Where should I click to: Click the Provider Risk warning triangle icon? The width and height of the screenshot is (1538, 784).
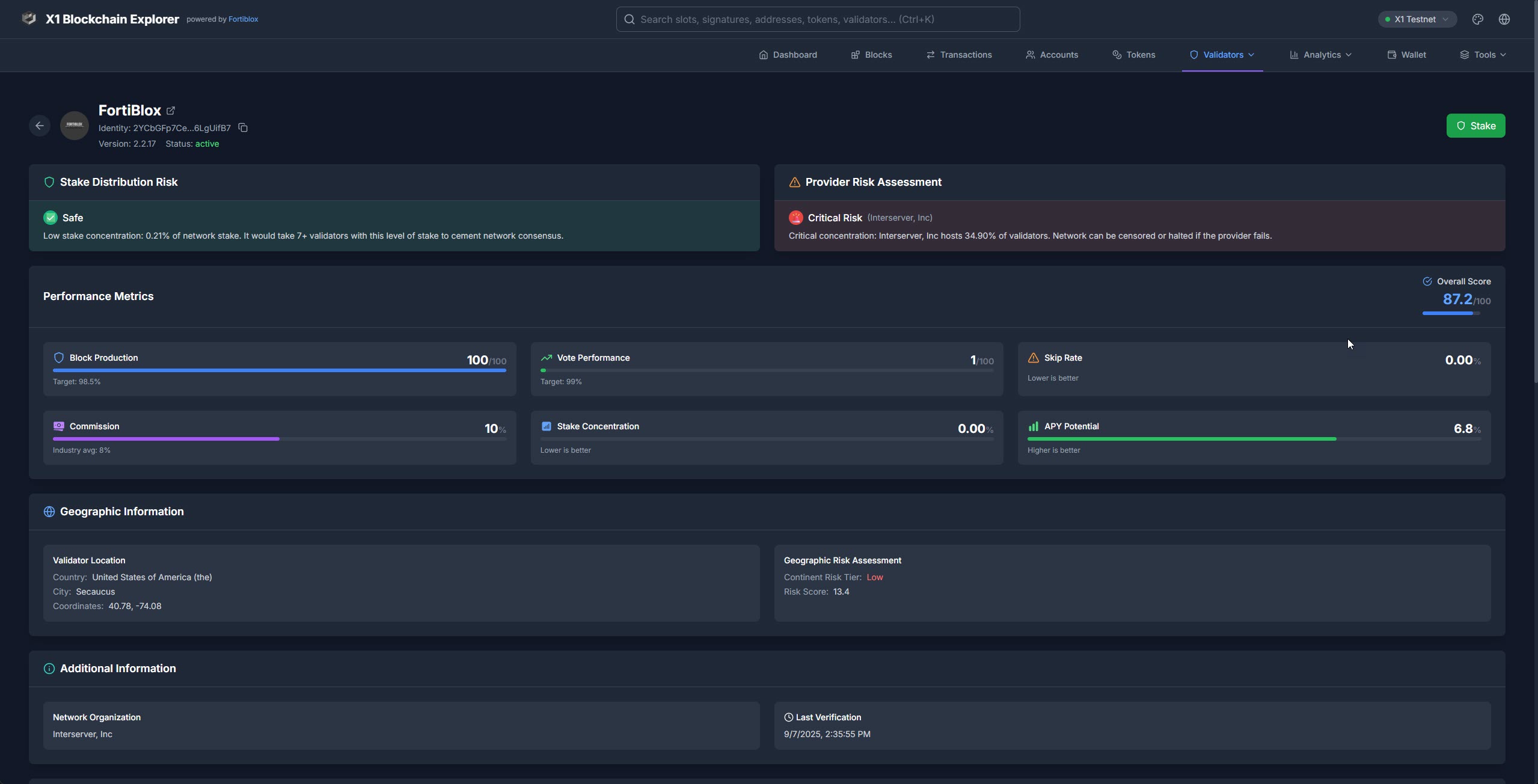click(x=794, y=182)
